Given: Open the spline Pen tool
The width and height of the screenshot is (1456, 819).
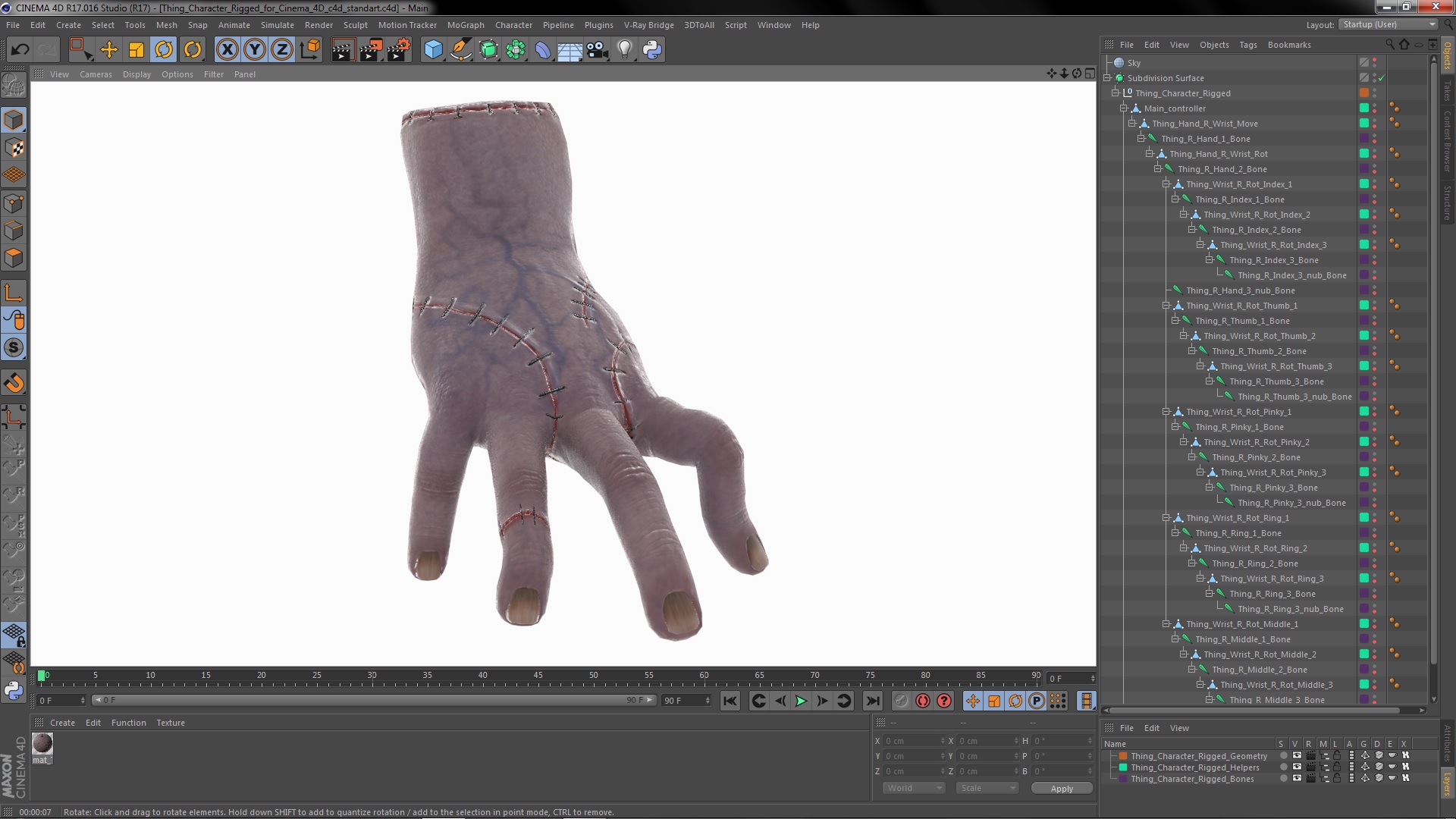Looking at the screenshot, I should pos(461,50).
